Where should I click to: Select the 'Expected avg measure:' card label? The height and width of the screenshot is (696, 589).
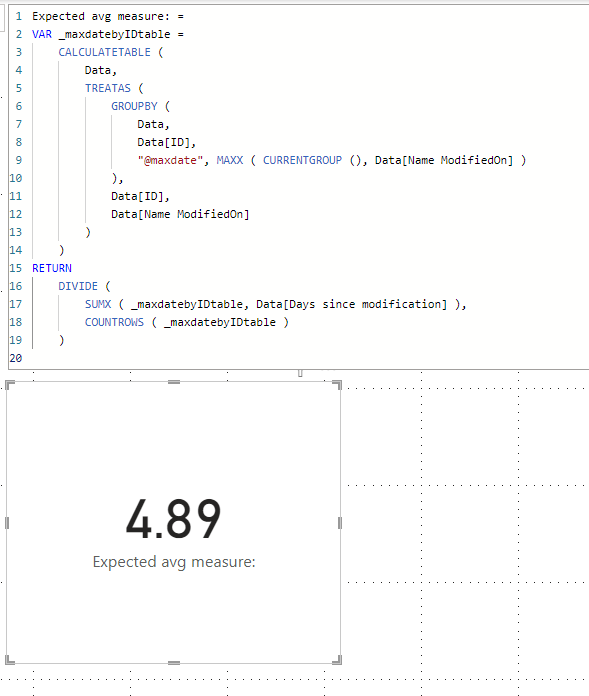click(x=174, y=562)
